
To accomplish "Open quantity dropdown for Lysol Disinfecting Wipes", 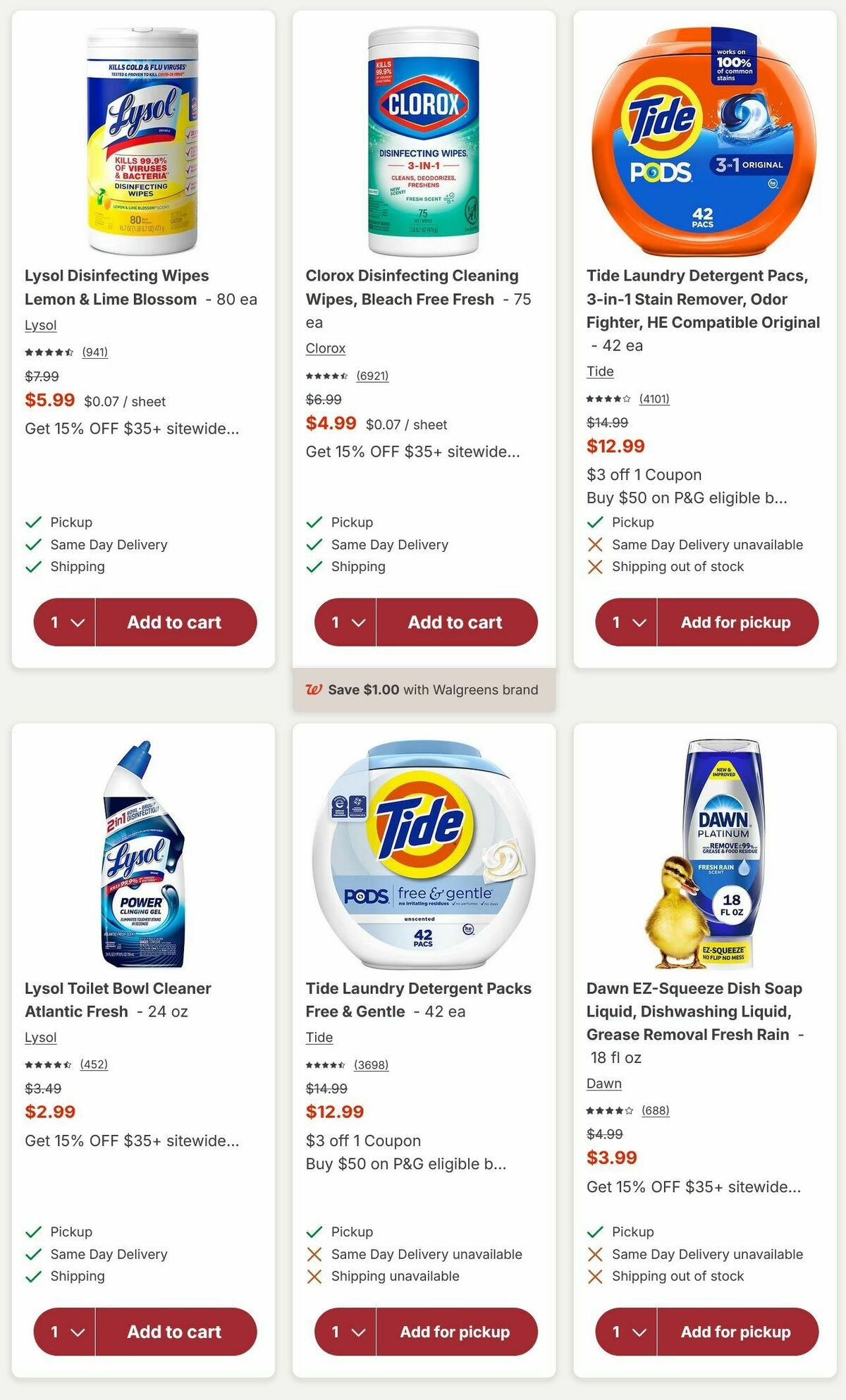I will (65, 622).
